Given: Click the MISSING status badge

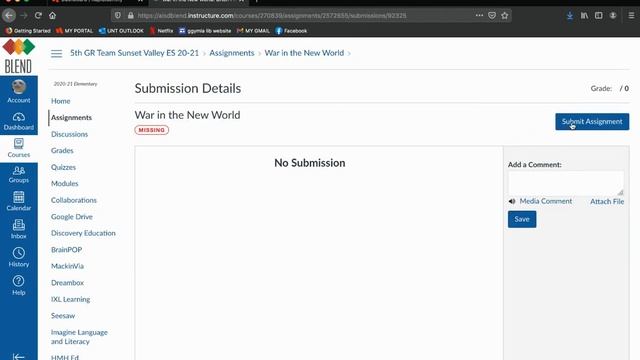Looking at the screenshot, I should pos(151,130).
